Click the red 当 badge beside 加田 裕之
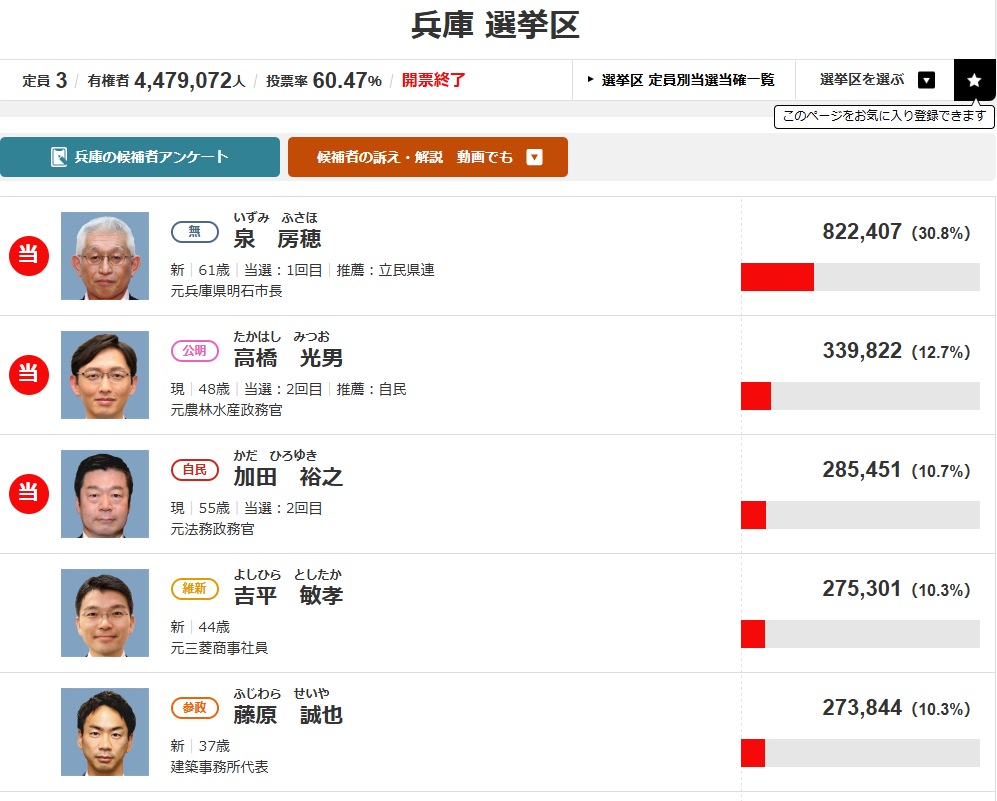Viewport: 997px width, 801px height. point(29,494)
